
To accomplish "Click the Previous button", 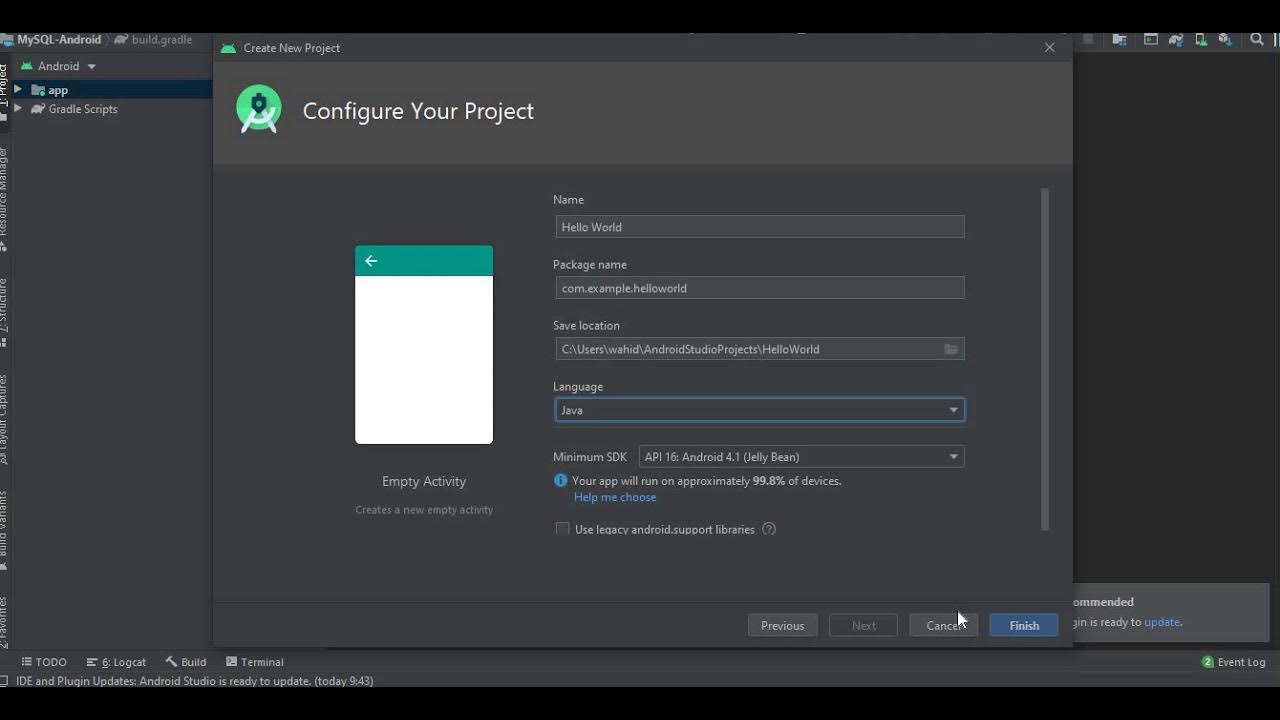I will pyautogui.click(x=783, y=625).
